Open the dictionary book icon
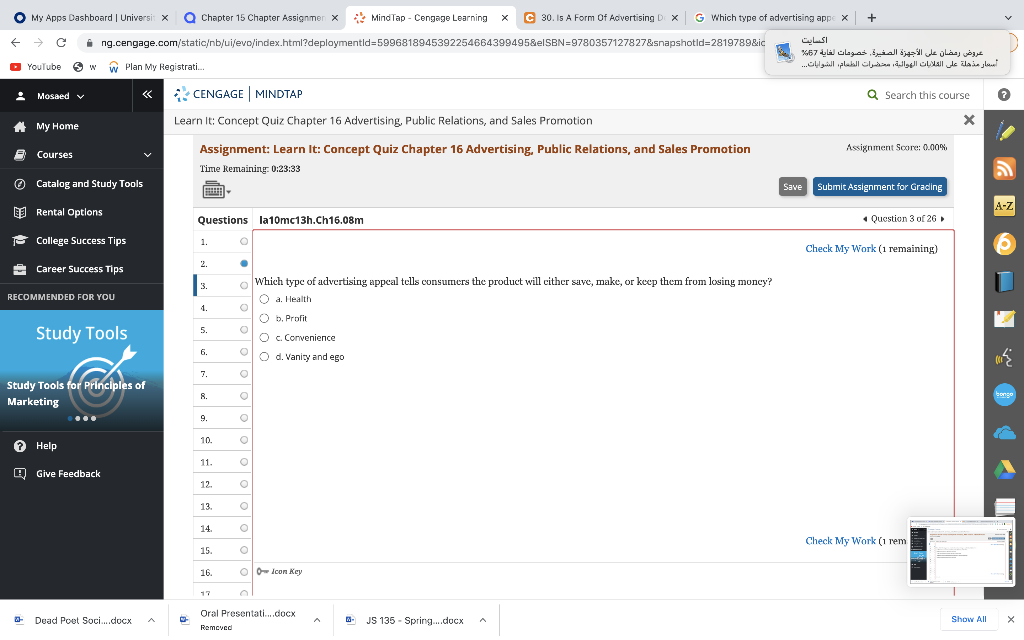 1006,283
